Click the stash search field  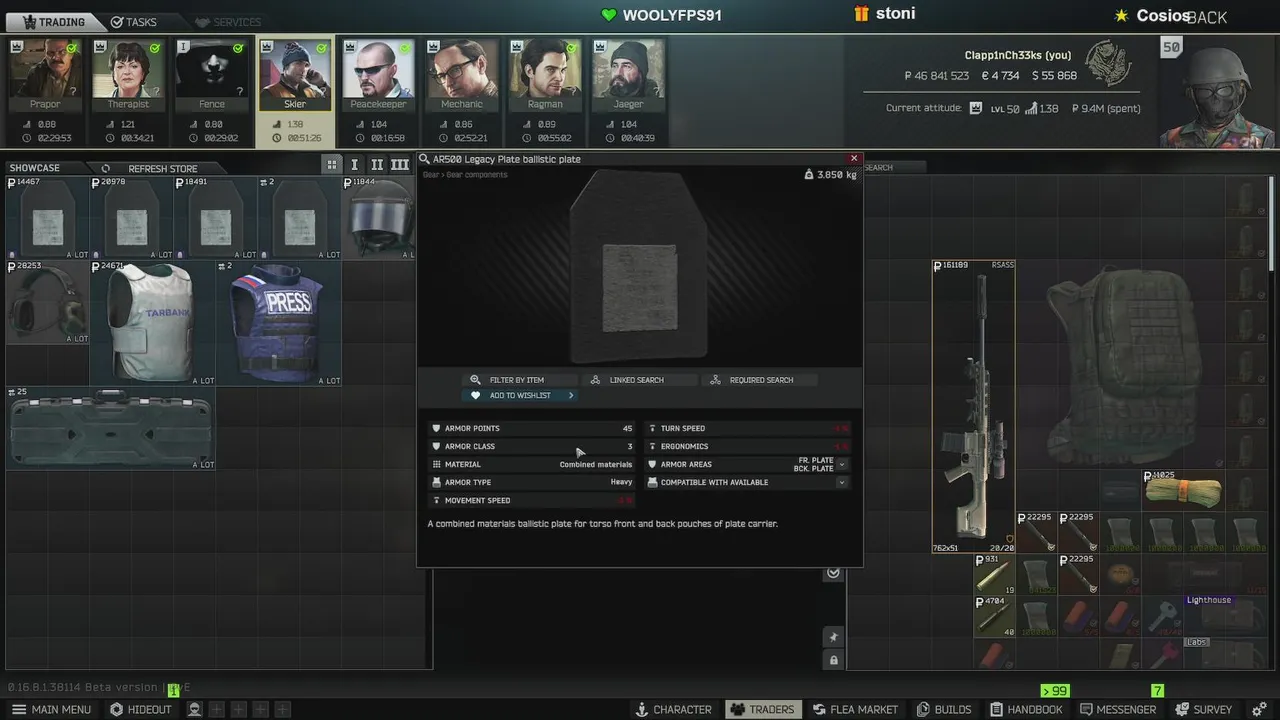pos(893,167)
